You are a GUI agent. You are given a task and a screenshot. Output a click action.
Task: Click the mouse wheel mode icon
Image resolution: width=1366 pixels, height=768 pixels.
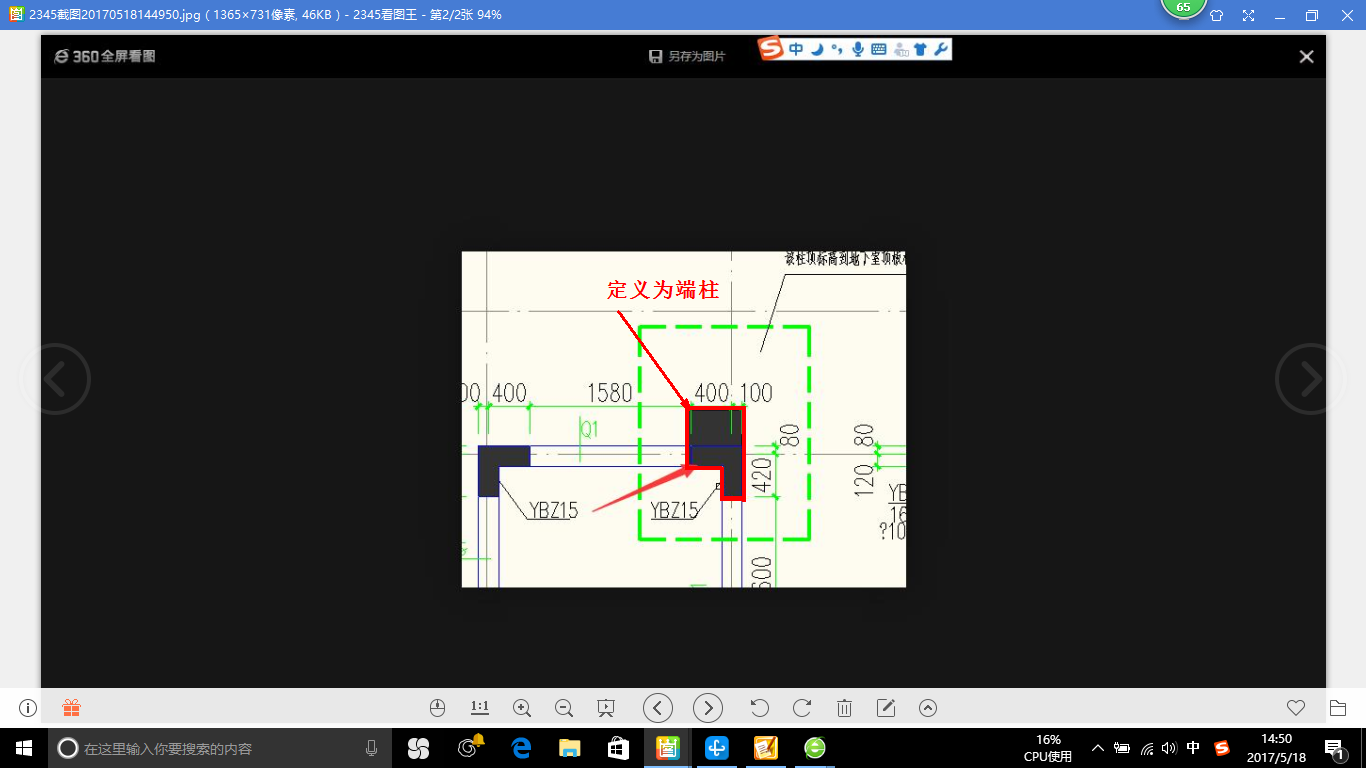pyautogui.click(x=437, y=708)
